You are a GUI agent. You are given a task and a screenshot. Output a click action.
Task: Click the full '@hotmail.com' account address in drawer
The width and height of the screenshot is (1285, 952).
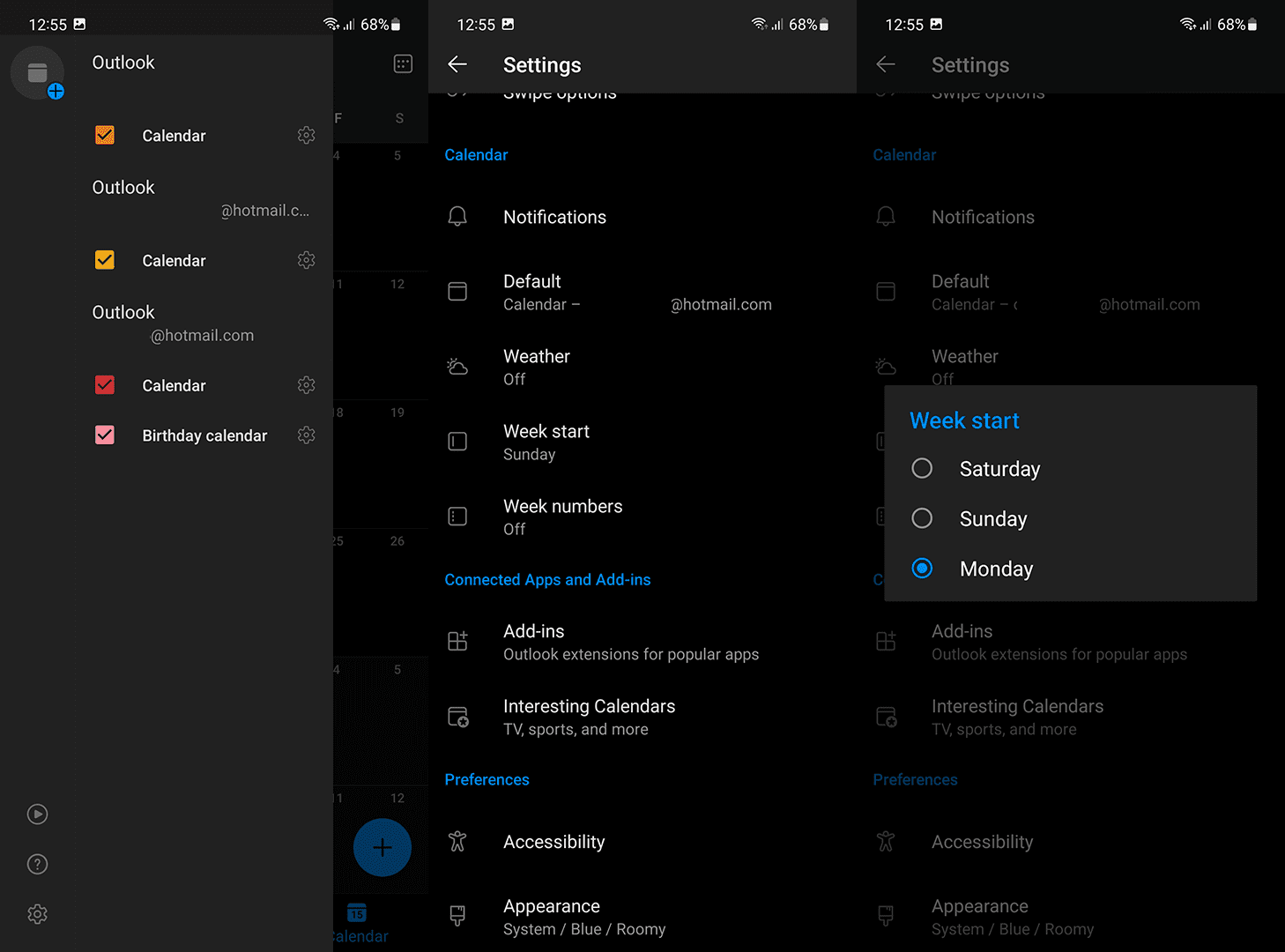202,336
